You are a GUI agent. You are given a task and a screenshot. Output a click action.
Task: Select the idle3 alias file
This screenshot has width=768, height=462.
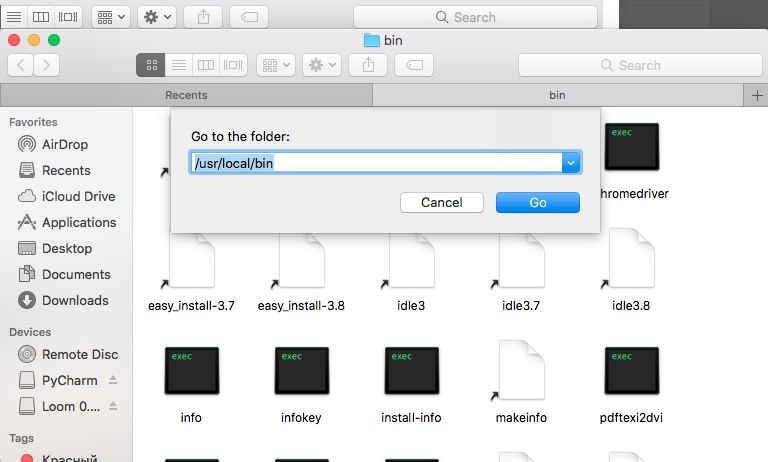pos(411,260)
